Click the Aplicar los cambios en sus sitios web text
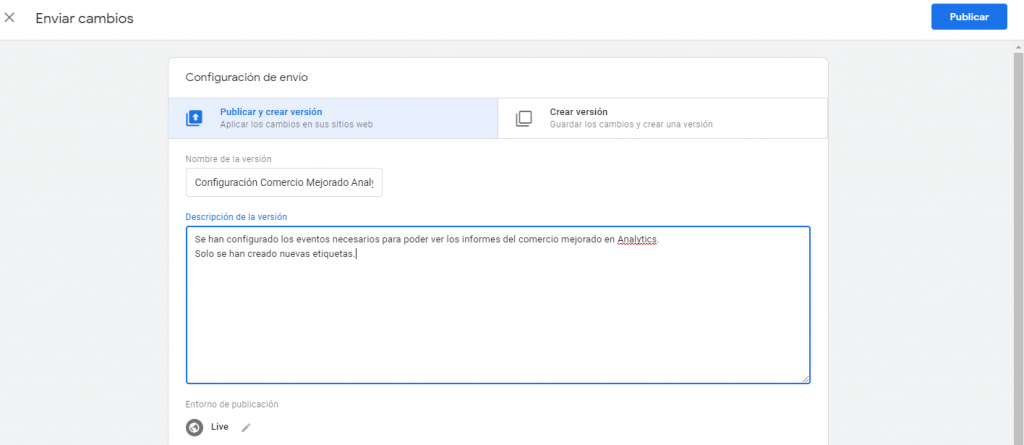This screenshot has height=445, width=1024. pyautogui.click(x=296, y=124)
